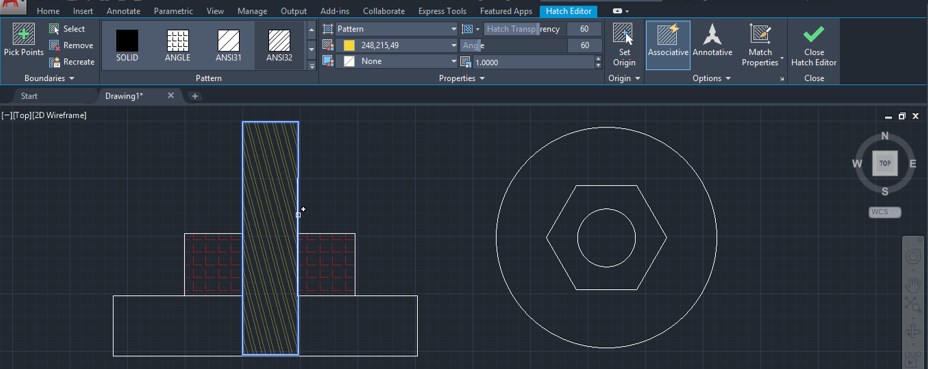This screenshot has height=369, width=928.
Task: Click the hatch pattern scale icon
Action: (465, 62)
